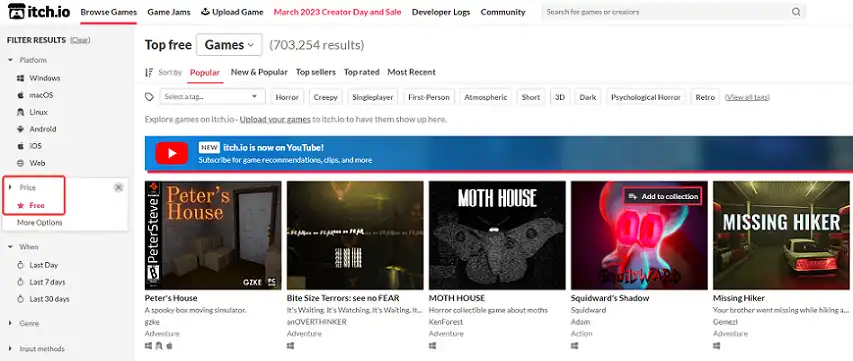Open Game Jams in the header

169,12
